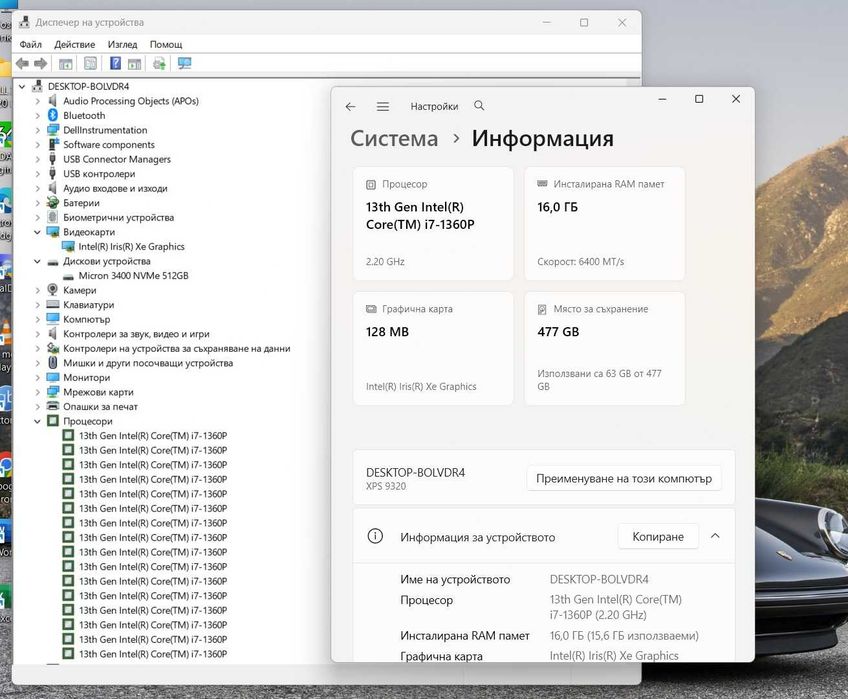The image size is (848, 699).
Task: Click the blue Help question-mark toolbar icon
Action: coord(115,63)
